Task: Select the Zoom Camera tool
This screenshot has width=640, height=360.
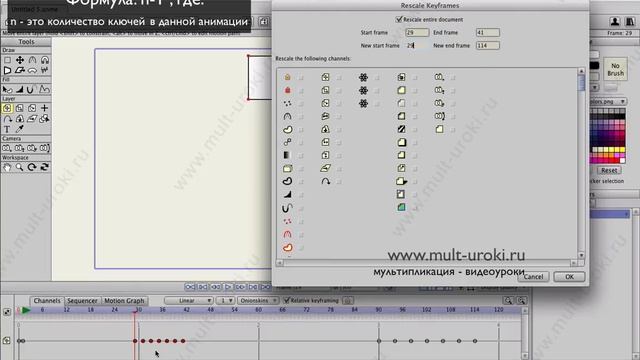Action: pos(20,148)
